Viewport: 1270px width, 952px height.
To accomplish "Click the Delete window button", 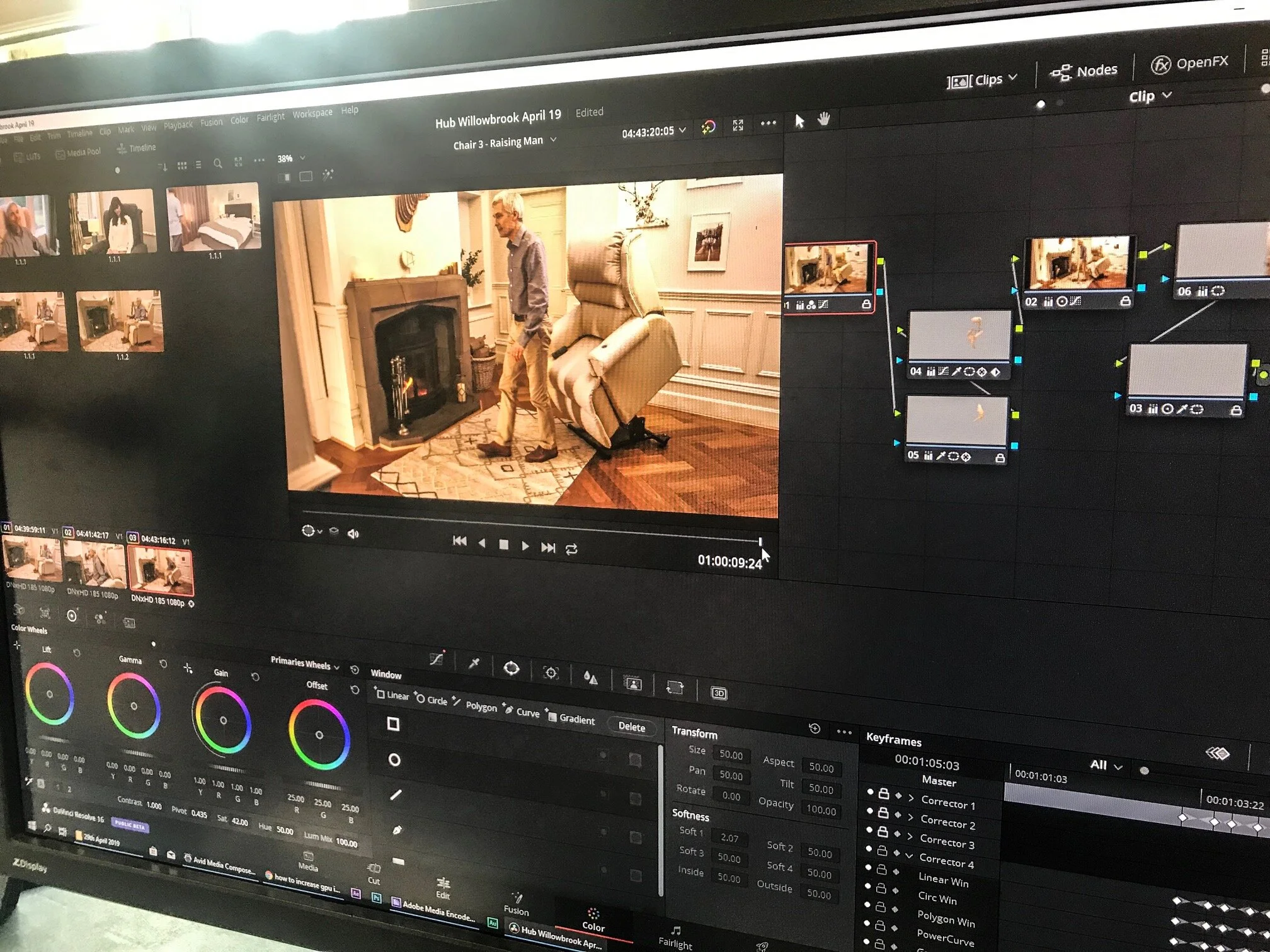I will (x=631, y=727).
